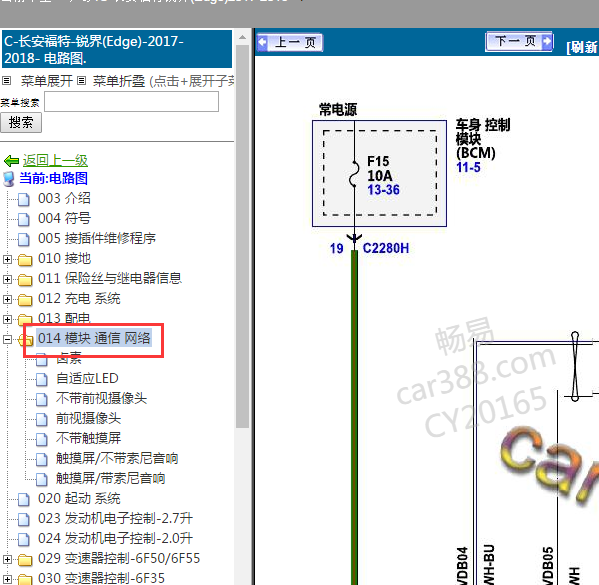Viewport: 599px width, 585px height.
Task: Expand the 012 充电 系统 node
Action: pos(7,299)
